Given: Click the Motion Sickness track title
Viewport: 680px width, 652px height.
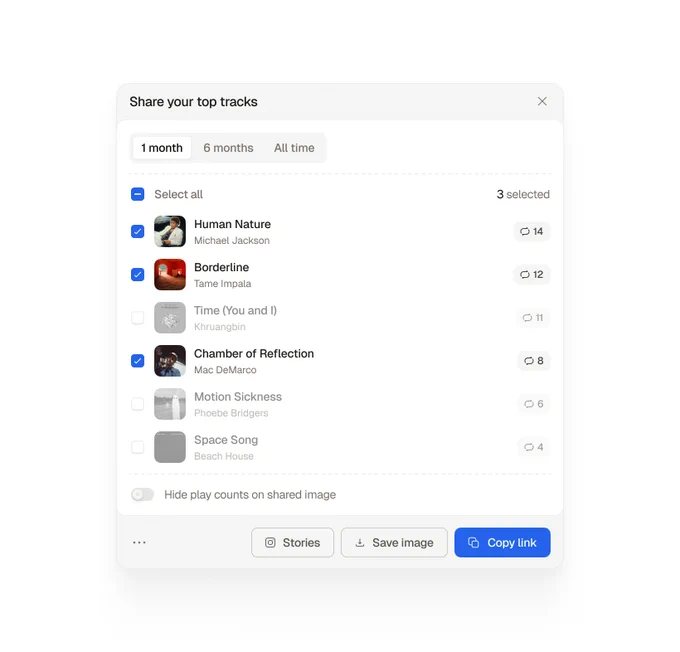Looking at the screenshot, I should 238,397.
